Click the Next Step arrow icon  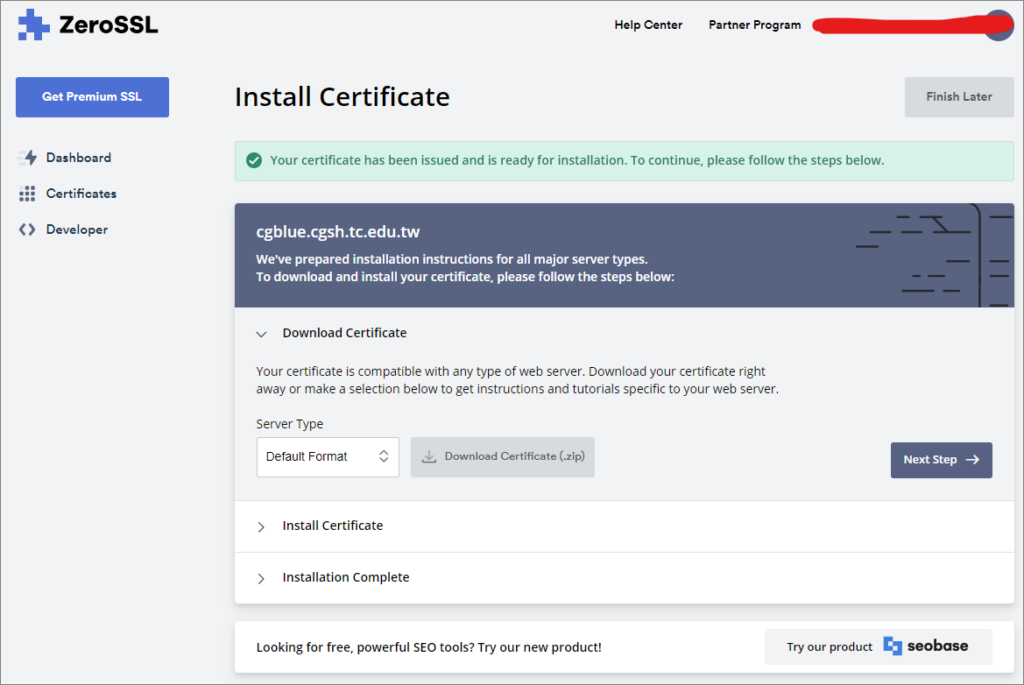coord(972,460)
